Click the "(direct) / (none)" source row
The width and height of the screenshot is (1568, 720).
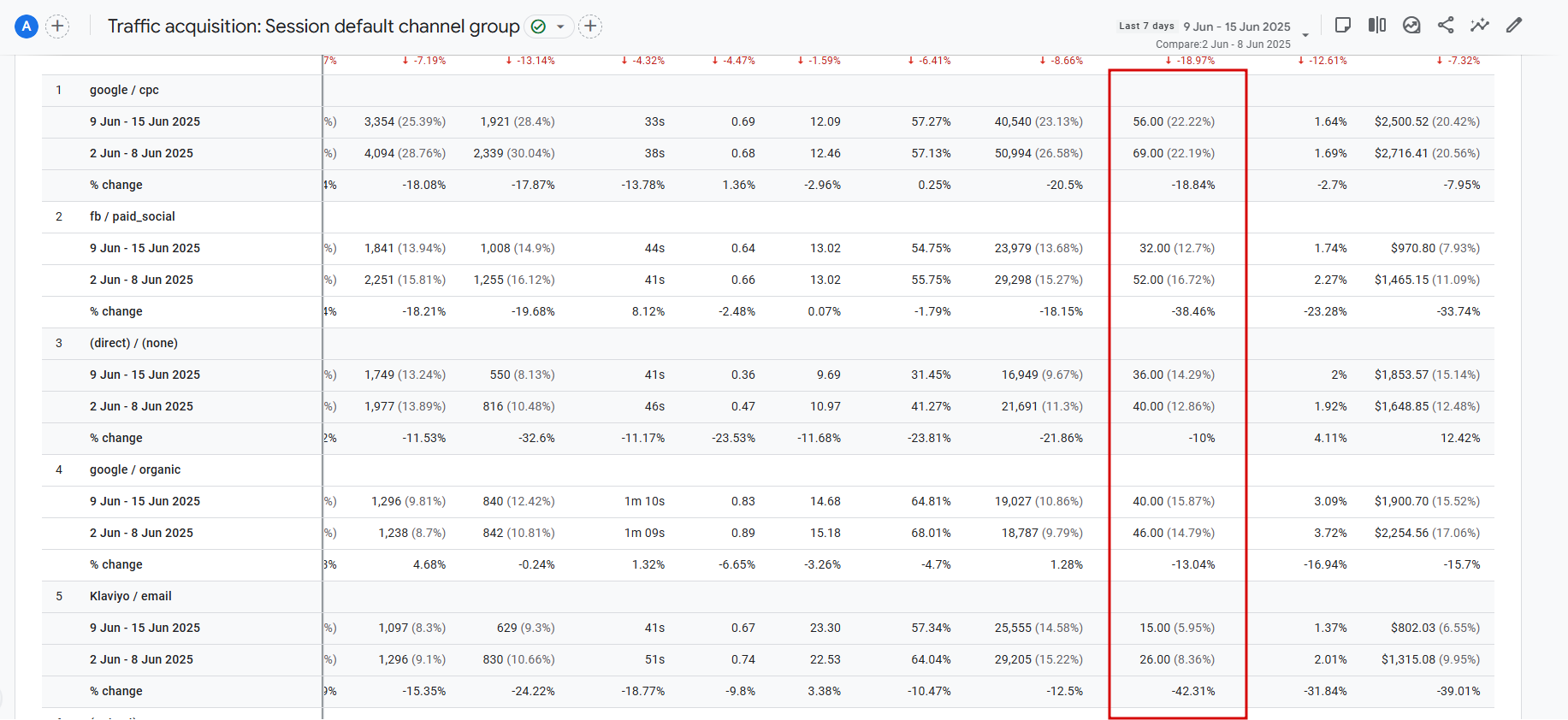(x=133, y=343)
